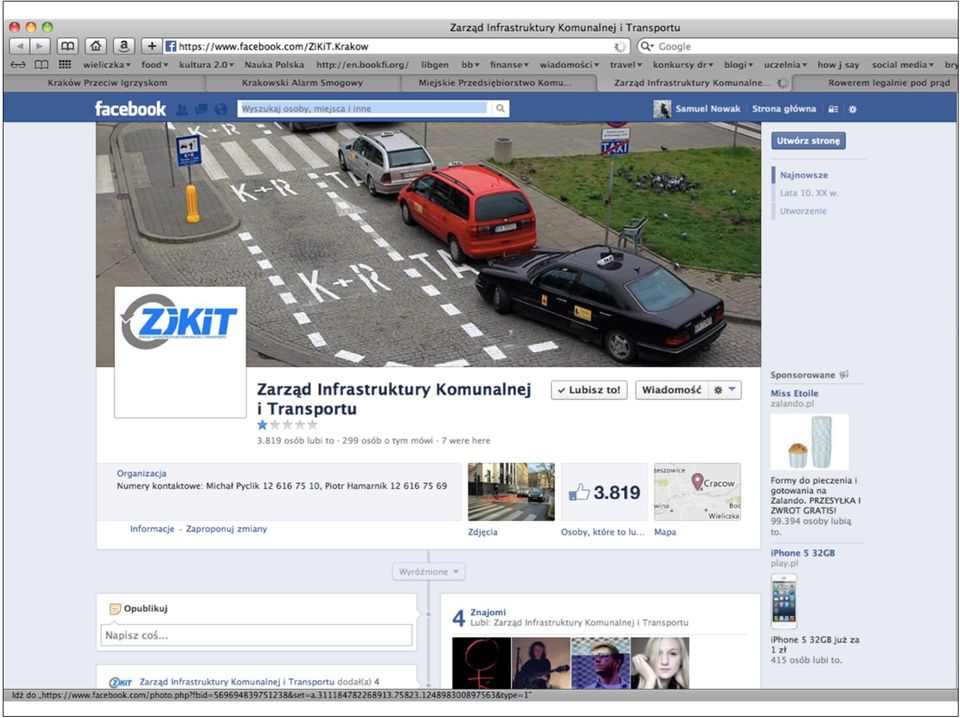The width and height of the screenshot is (960, 718).
Task: Open the Informacje link
Action: [152, 529]
